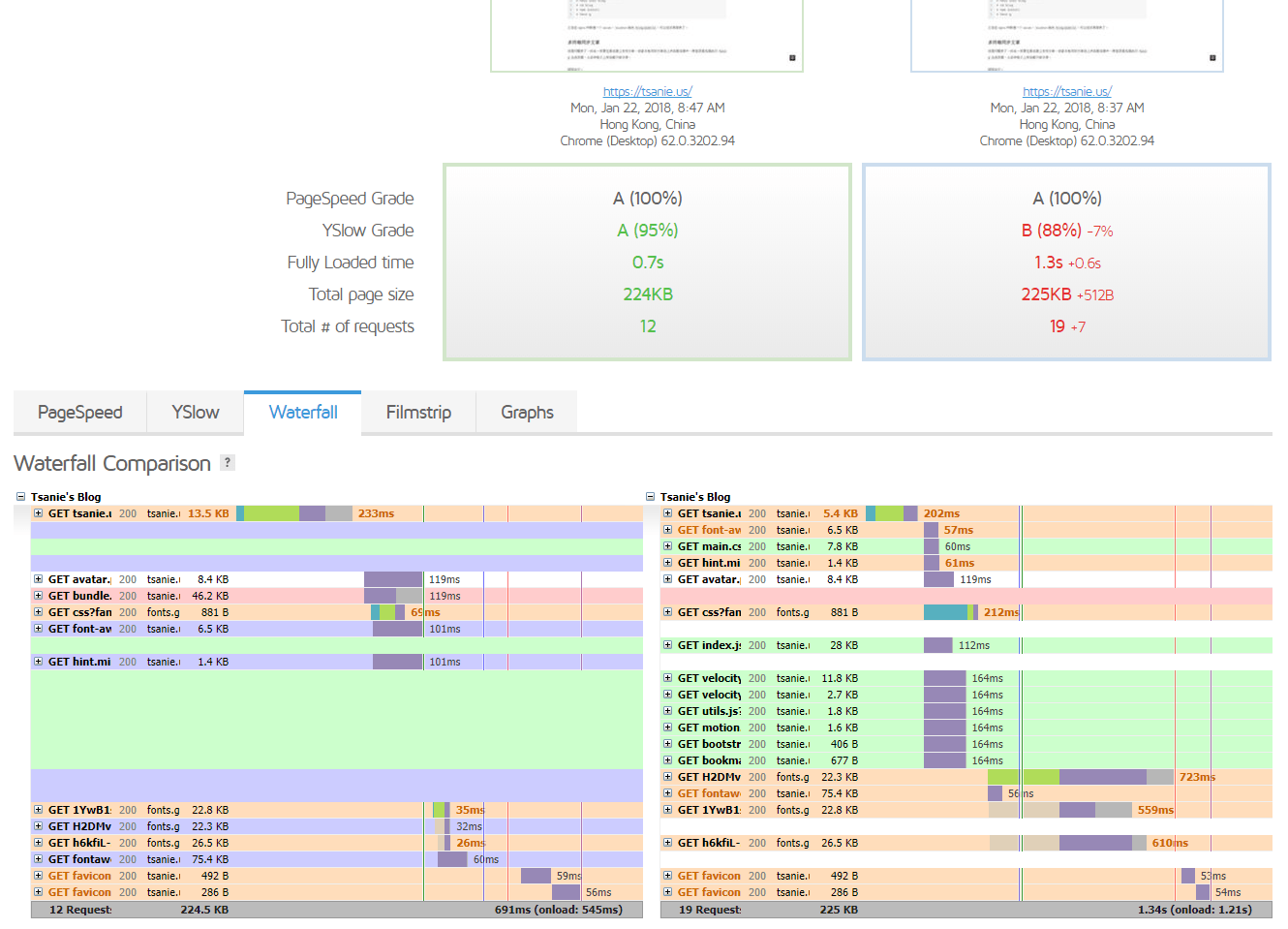The width and height of the screenshot is (1288, 929).
Task: Click the 75.4 KB size in the 19-request waterfall
Action: coord(840,793)
